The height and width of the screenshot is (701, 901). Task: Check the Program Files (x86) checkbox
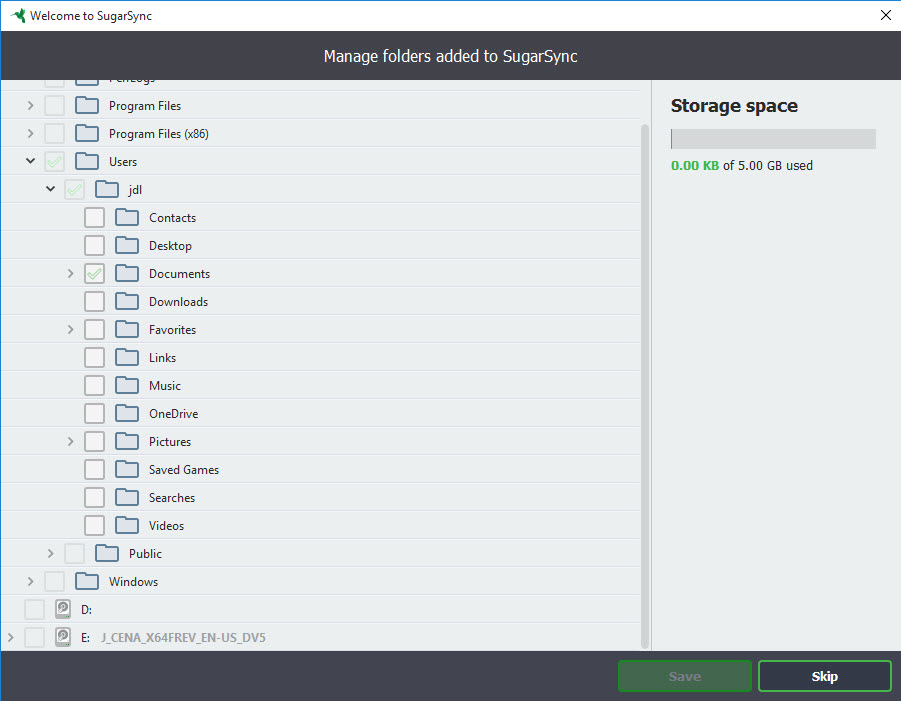[55, 134]
